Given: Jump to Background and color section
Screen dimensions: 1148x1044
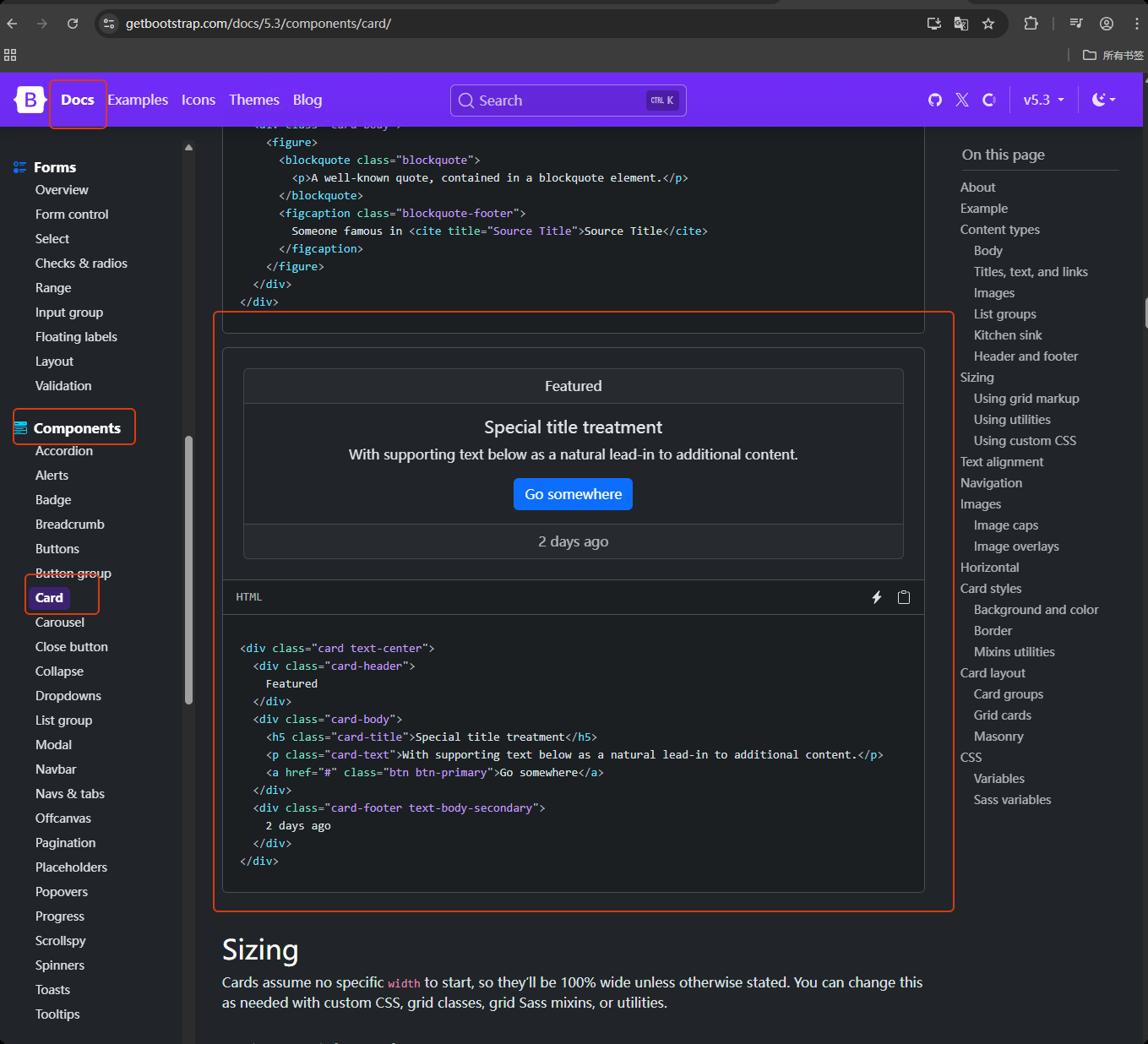Looking at the screenshot, I should [x=1036, y=610].
